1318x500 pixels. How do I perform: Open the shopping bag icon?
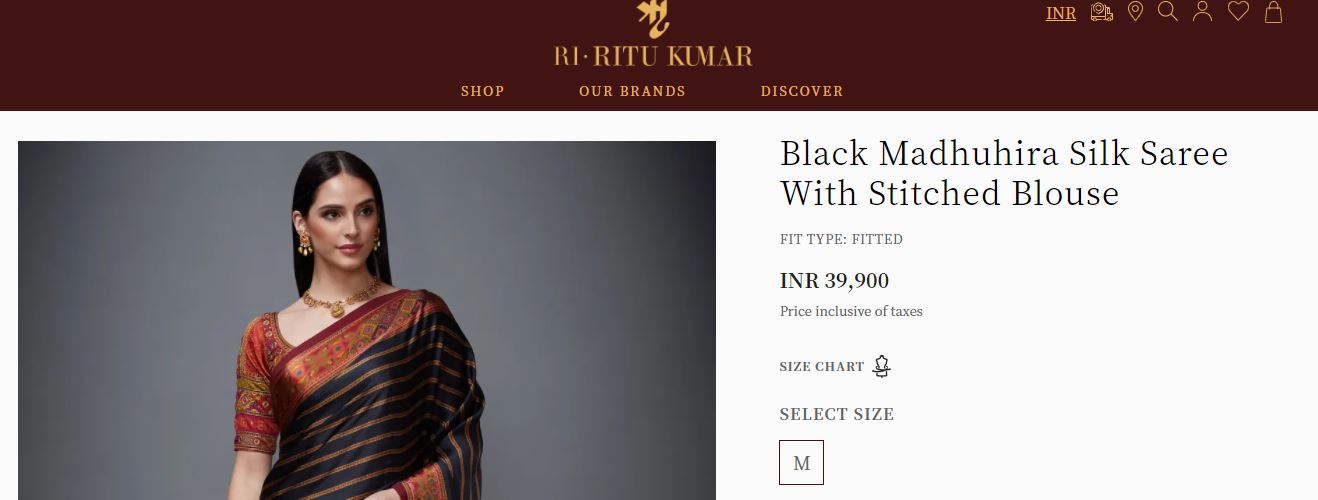pyautogui.click(x=1273, y=12)
